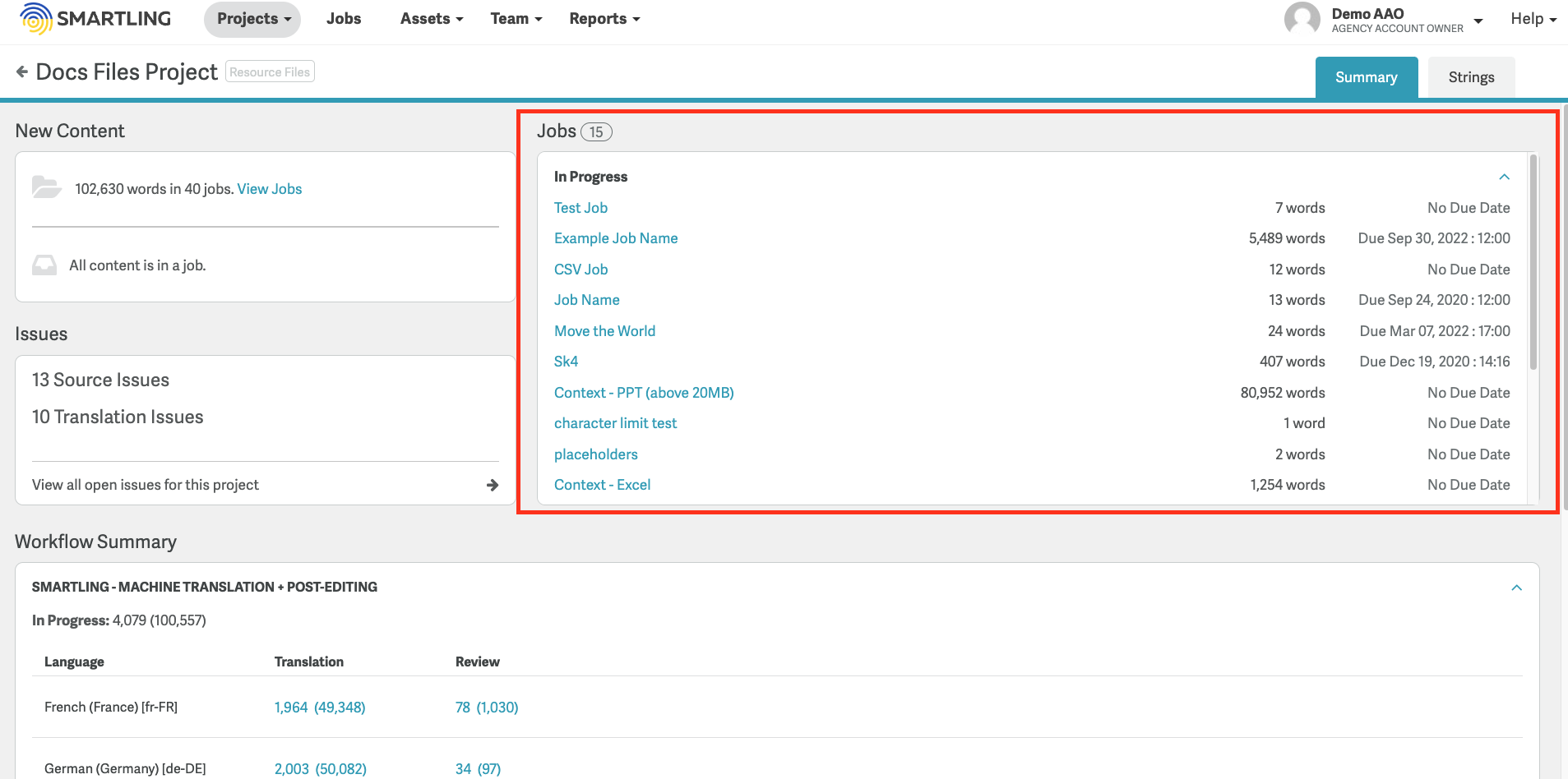Click the German (Germany) [de-DE] row label
1568x779 pixels.
point(125,769)
